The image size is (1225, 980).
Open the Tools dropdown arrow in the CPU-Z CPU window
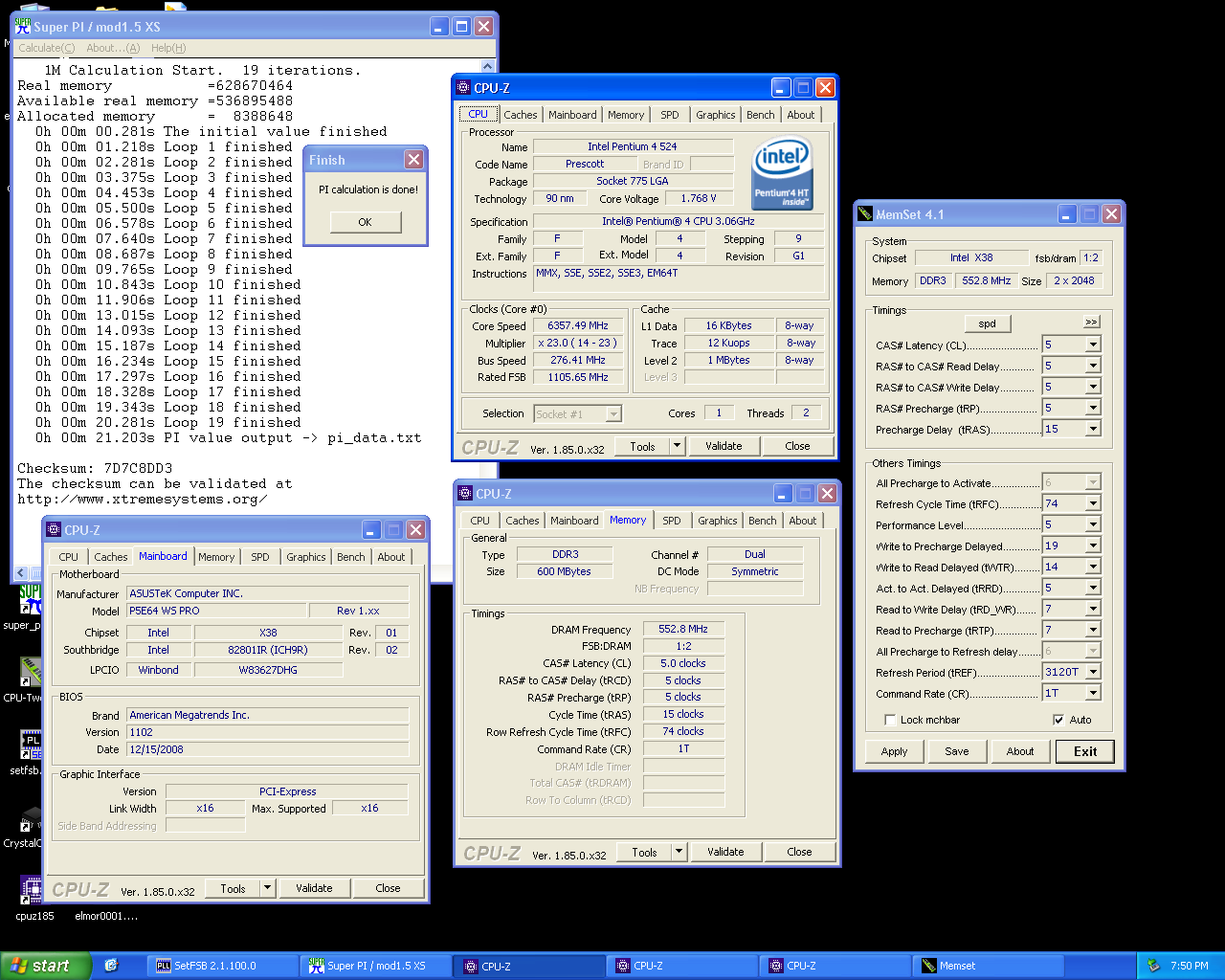[677, 446]
